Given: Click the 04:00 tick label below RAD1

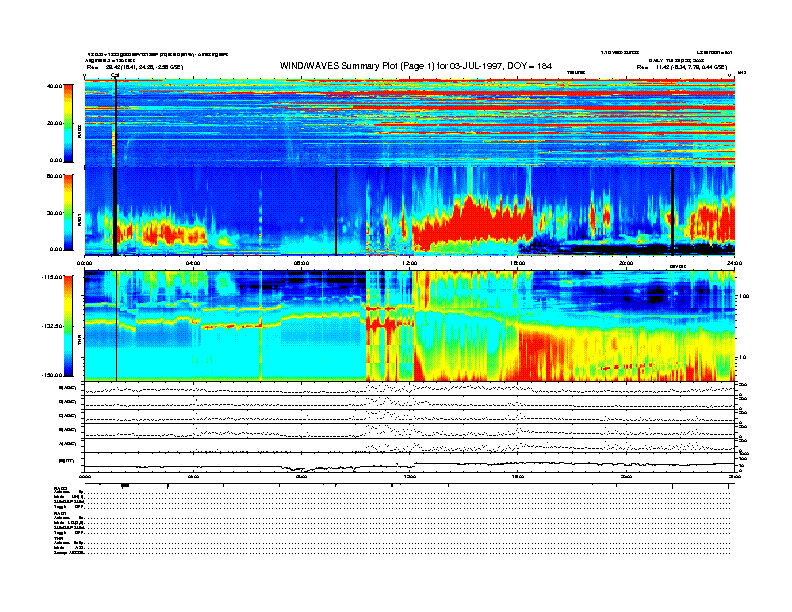Looking at the screenshot, I should click(193, 263).
